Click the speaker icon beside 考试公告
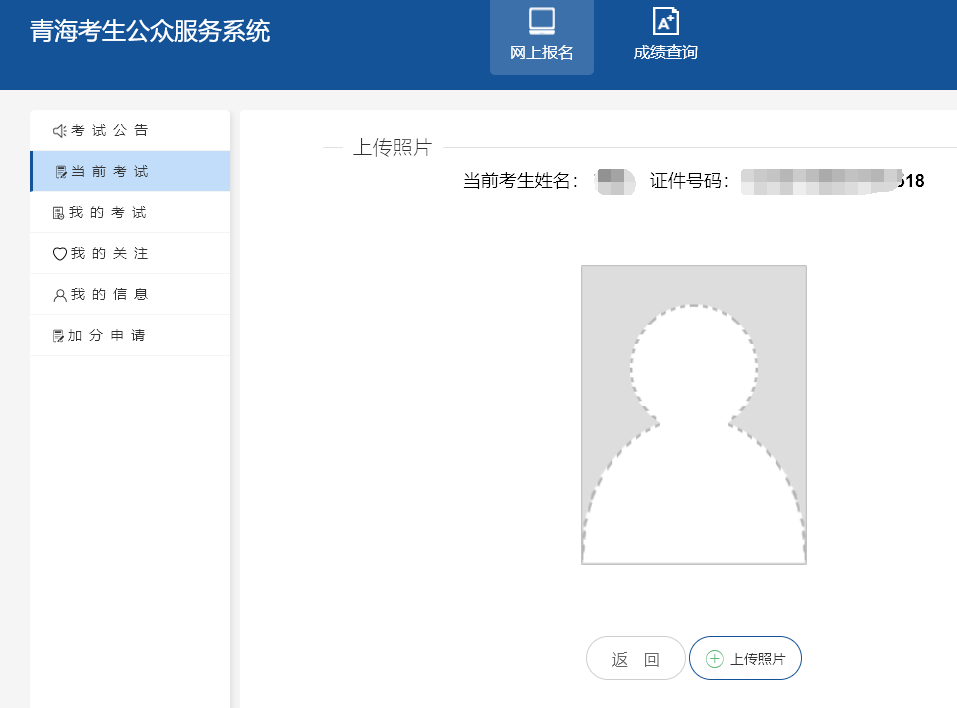This screenshot has width=957, height=708. point(59,131)
